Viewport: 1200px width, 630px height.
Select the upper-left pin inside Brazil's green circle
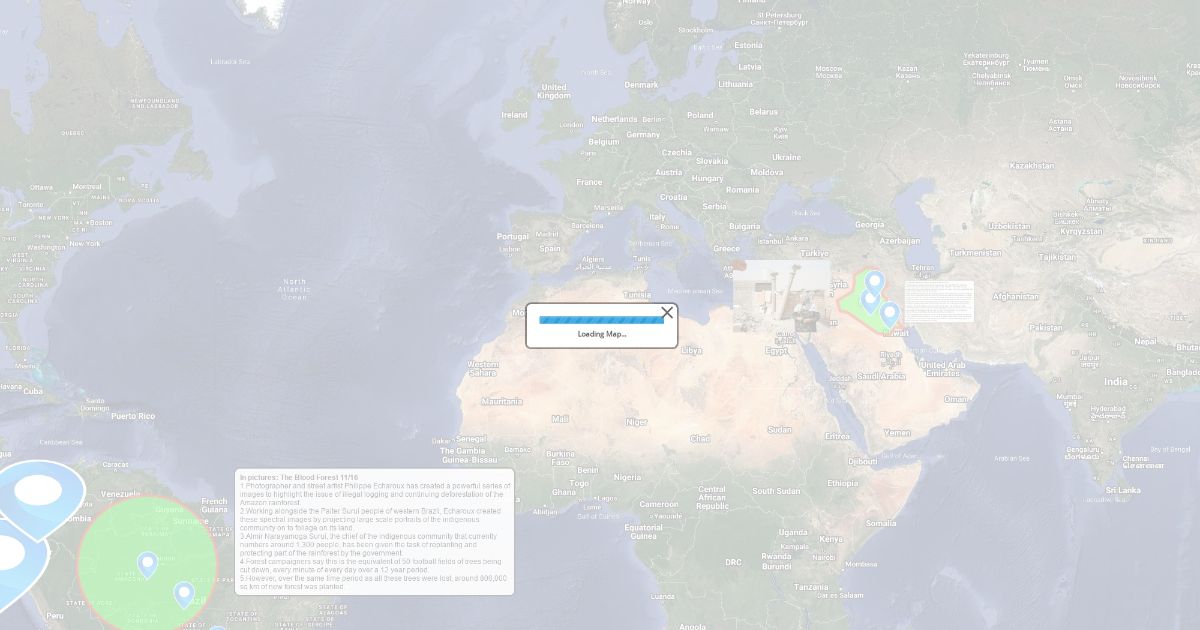[x=148, y=565]
